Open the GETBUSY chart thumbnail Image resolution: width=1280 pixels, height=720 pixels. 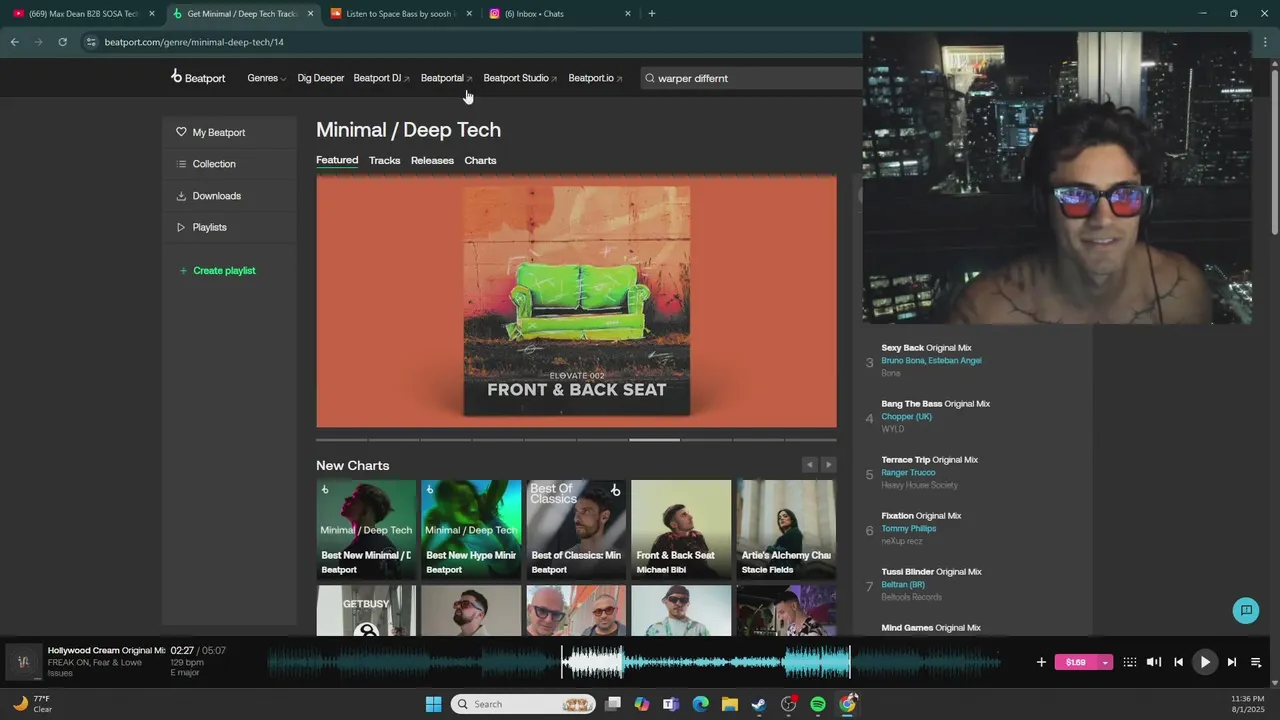tap(366, 610)
